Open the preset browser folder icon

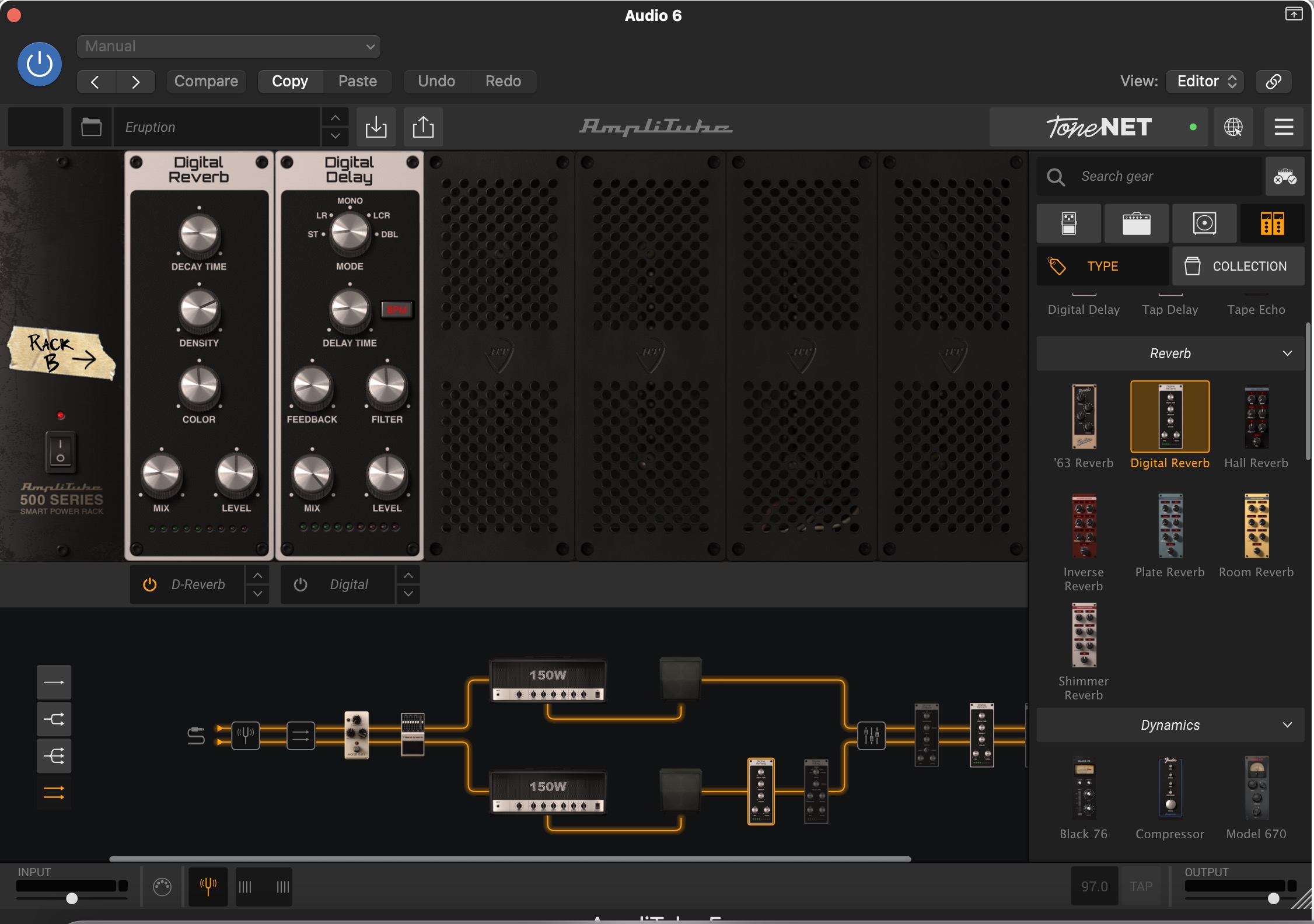[x=91, y=127]
